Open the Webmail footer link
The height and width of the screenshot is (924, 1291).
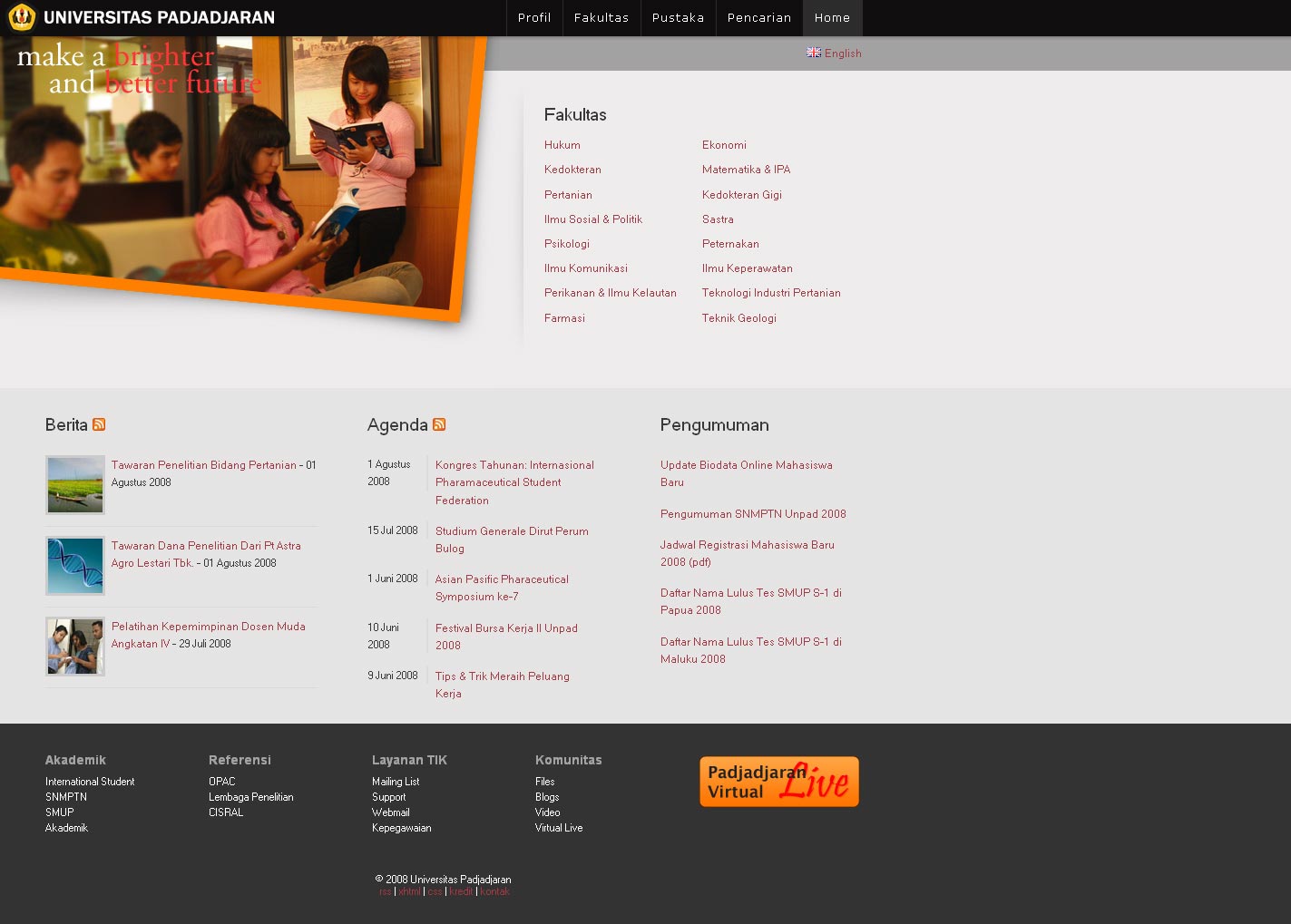tap(391, 812)
